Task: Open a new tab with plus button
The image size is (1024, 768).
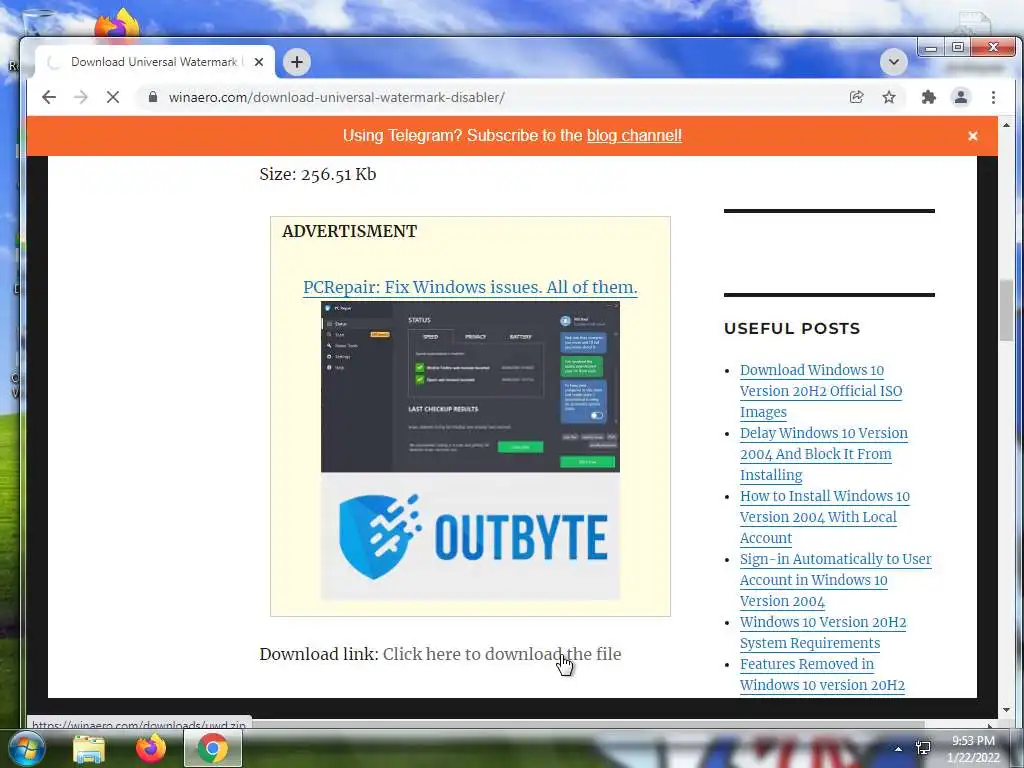Action: click(296, 62)
